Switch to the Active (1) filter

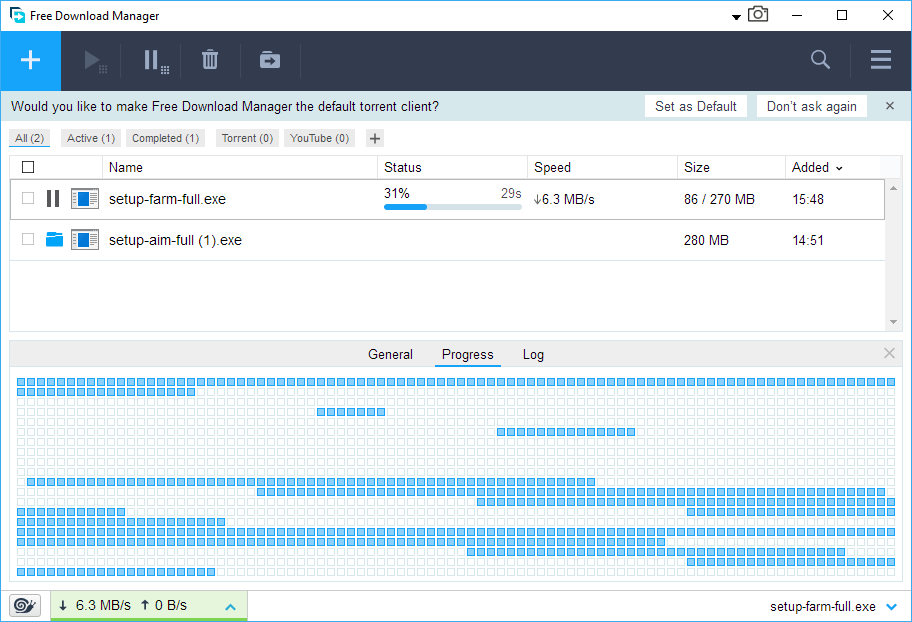pyautogui.click(x=91, y=138)
